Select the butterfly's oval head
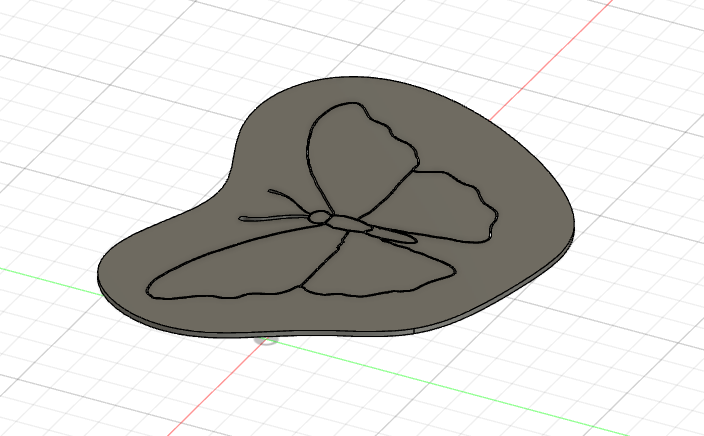 [x=320, y=217]
